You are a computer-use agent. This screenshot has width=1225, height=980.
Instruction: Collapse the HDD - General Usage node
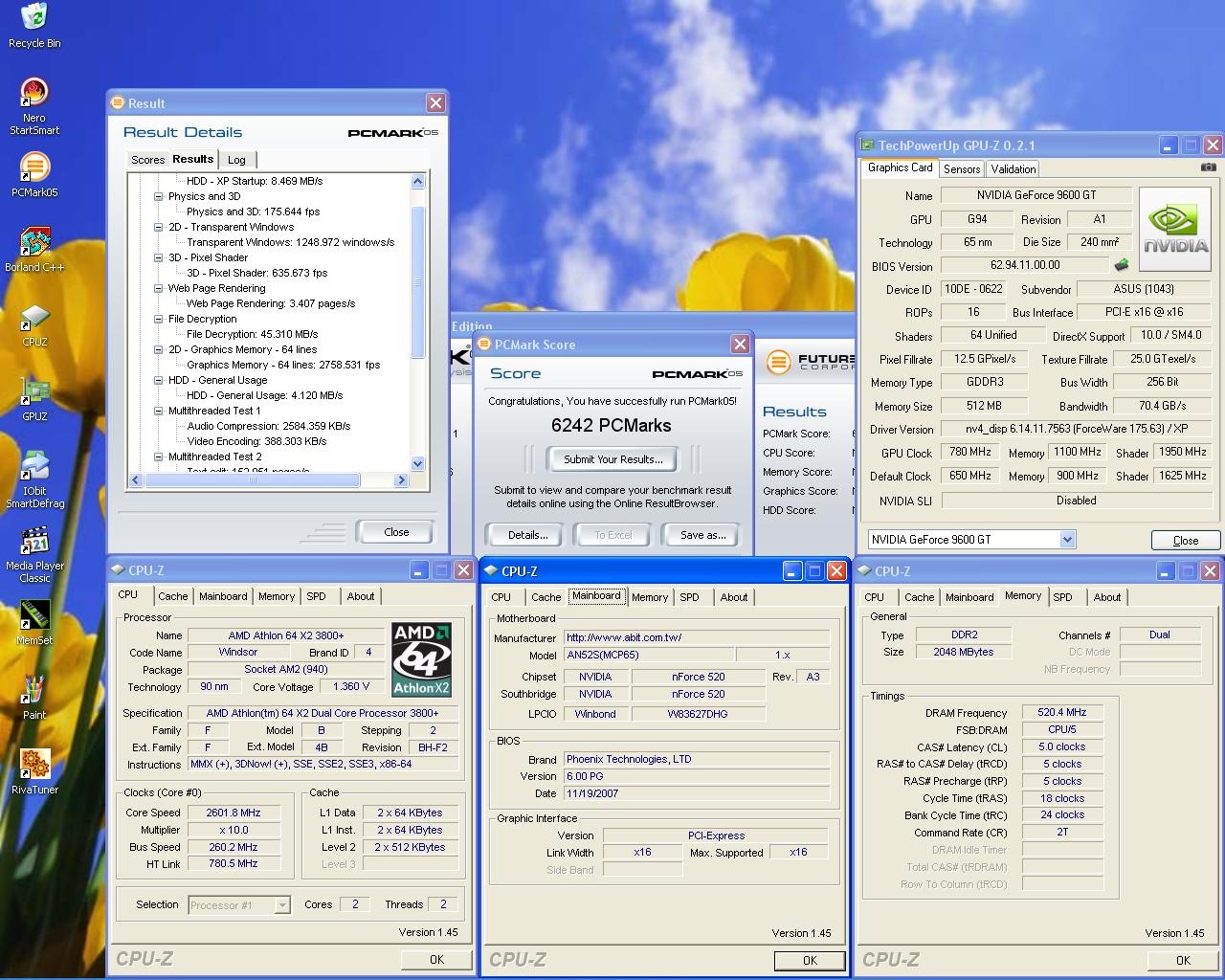tap(159, 380)
